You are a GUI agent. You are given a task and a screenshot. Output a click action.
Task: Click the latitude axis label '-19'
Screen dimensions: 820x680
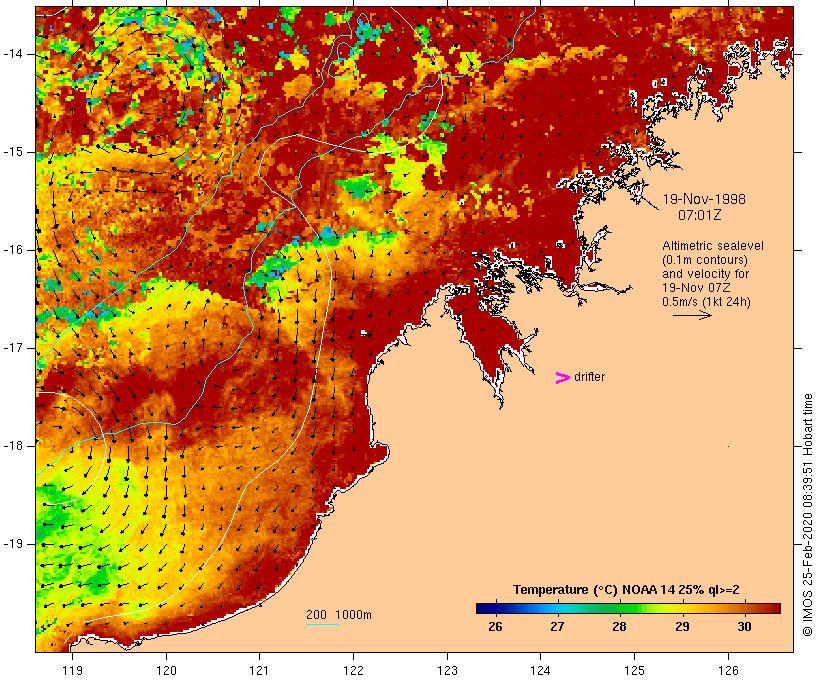pyautogui.click(x=12, y=543)
